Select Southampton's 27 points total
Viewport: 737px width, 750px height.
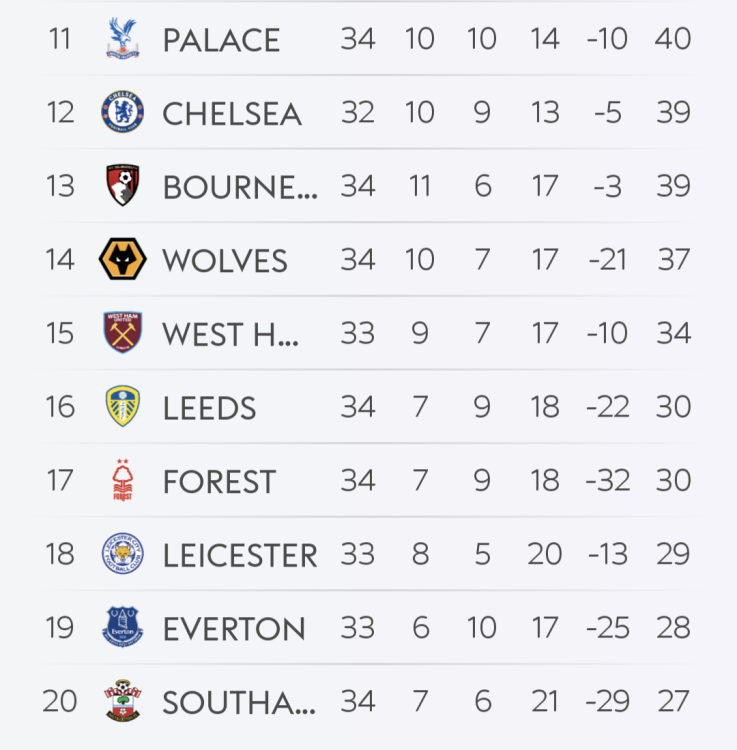pos(674,701)
